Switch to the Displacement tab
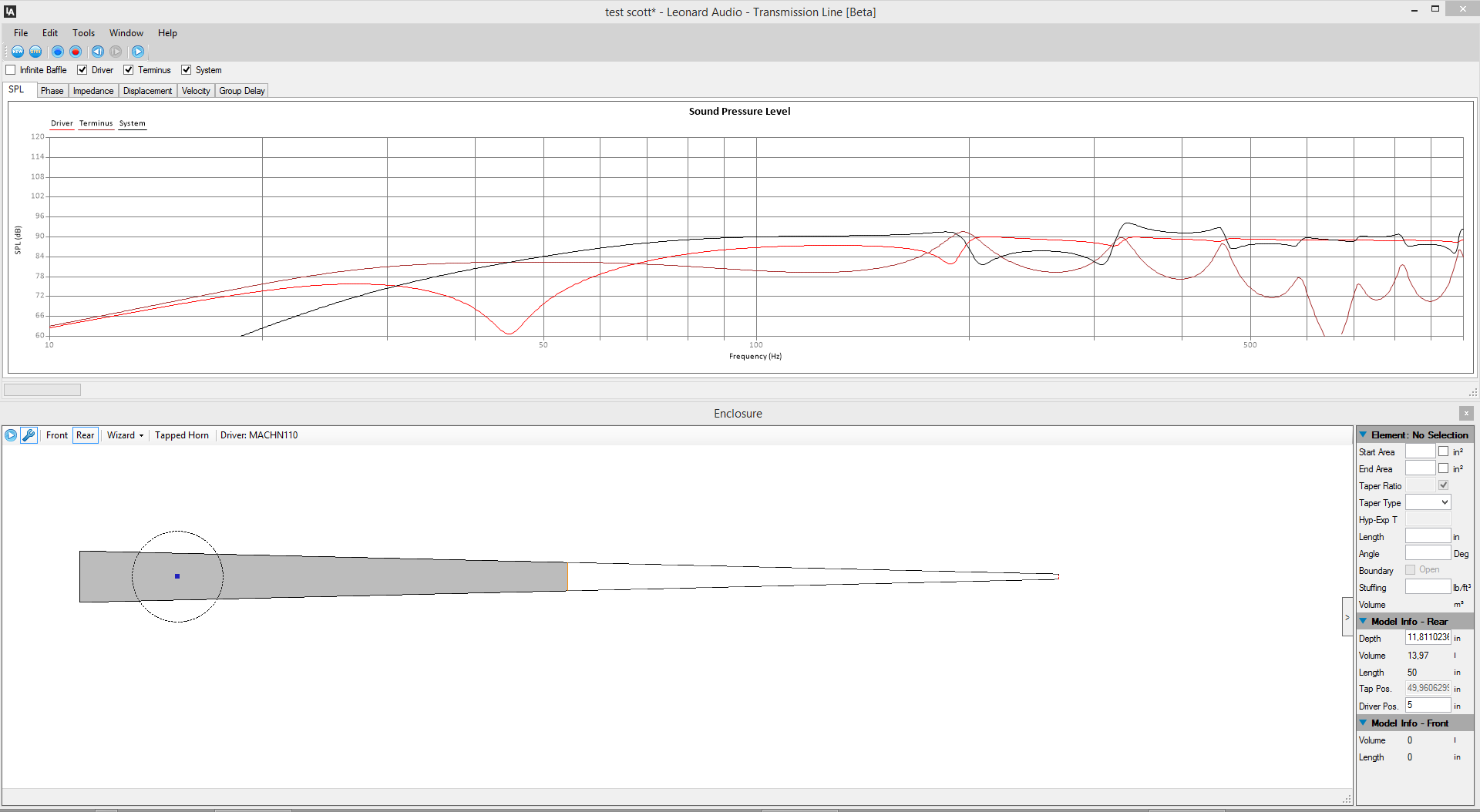Screen dimensions: 1480x812 click(147, 91)
